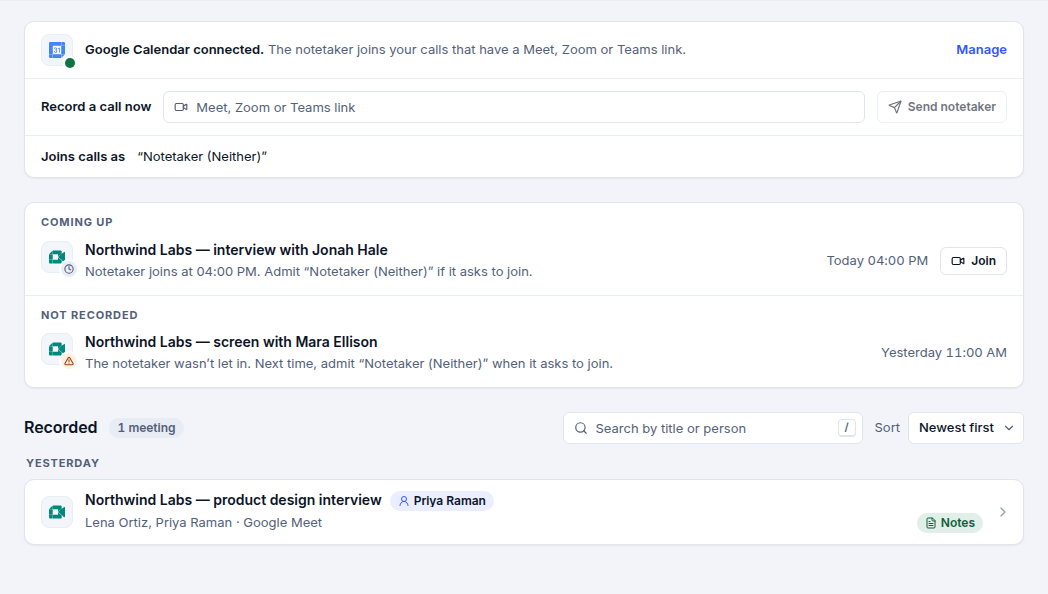Join the Jonah Hale interview call
The width and height of the screenshot is (1048, 594).
[973, 261]
